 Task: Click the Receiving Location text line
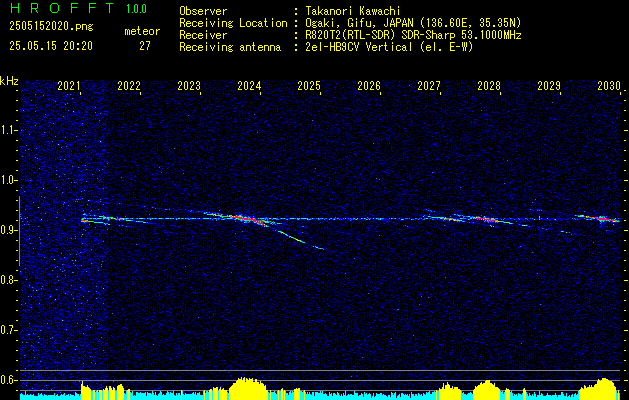tap(350, 23)
